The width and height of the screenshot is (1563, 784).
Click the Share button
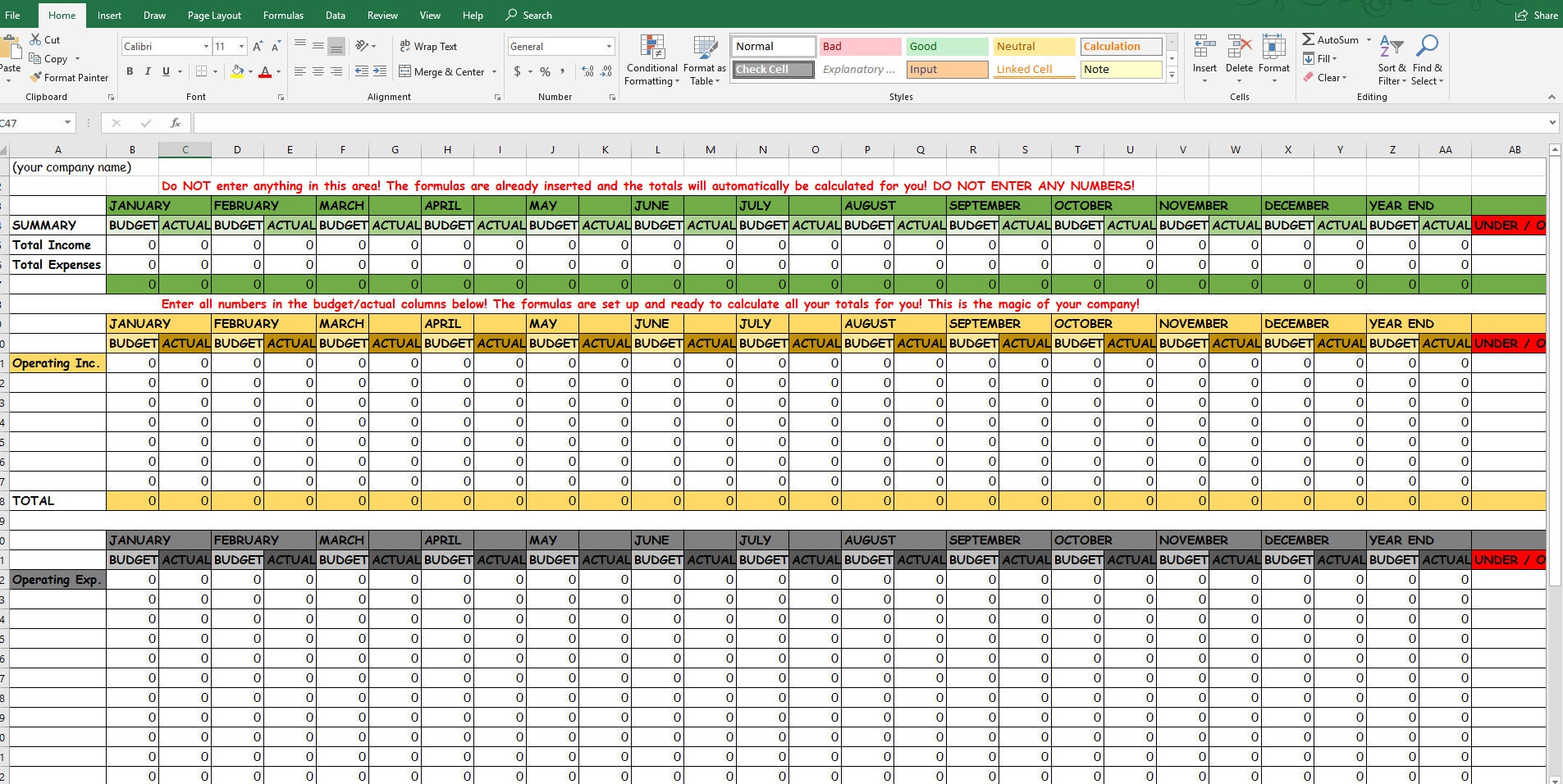pos(1534,15)
